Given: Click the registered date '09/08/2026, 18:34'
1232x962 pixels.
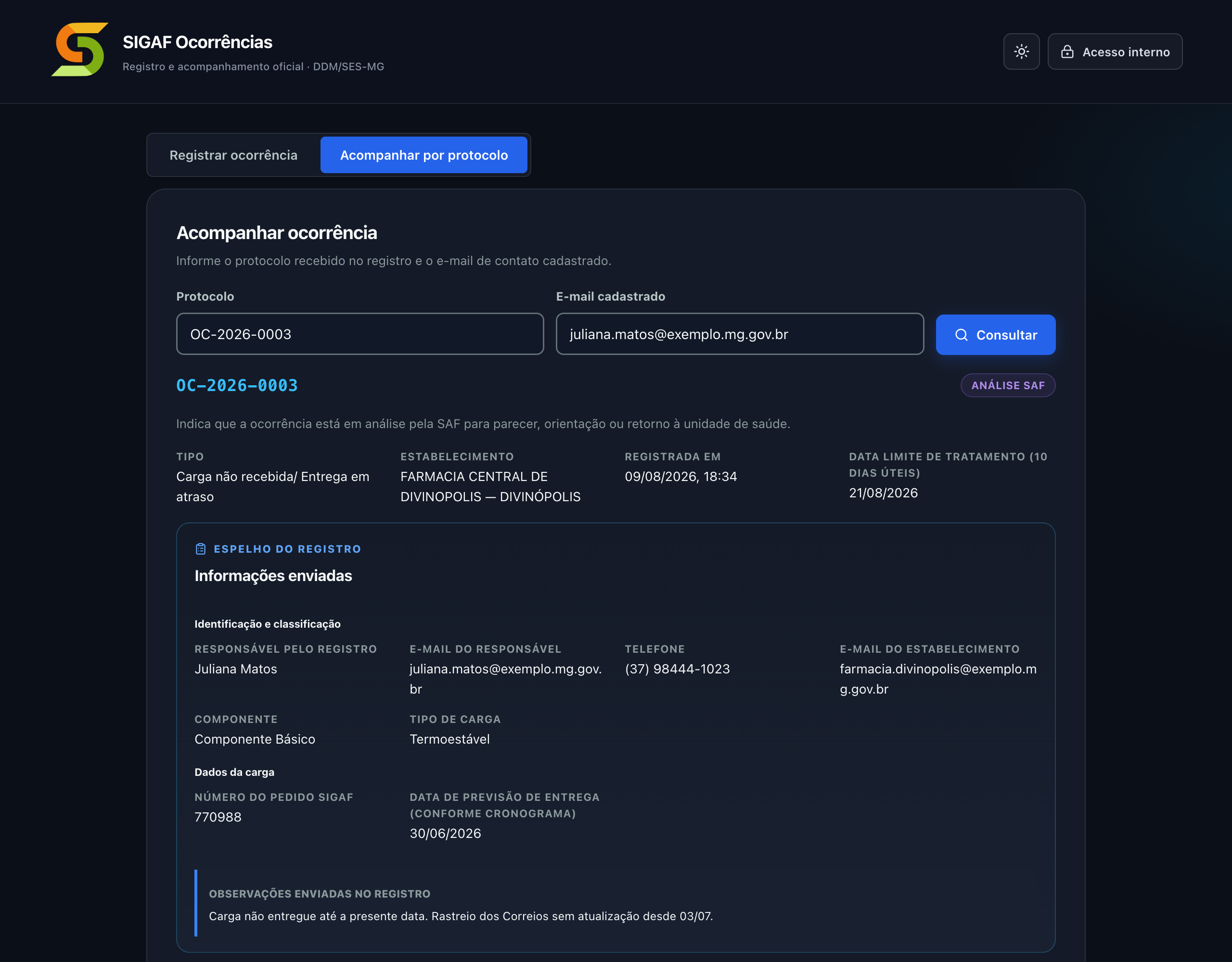Looking at the screenshot, I should tap(680, 477).
